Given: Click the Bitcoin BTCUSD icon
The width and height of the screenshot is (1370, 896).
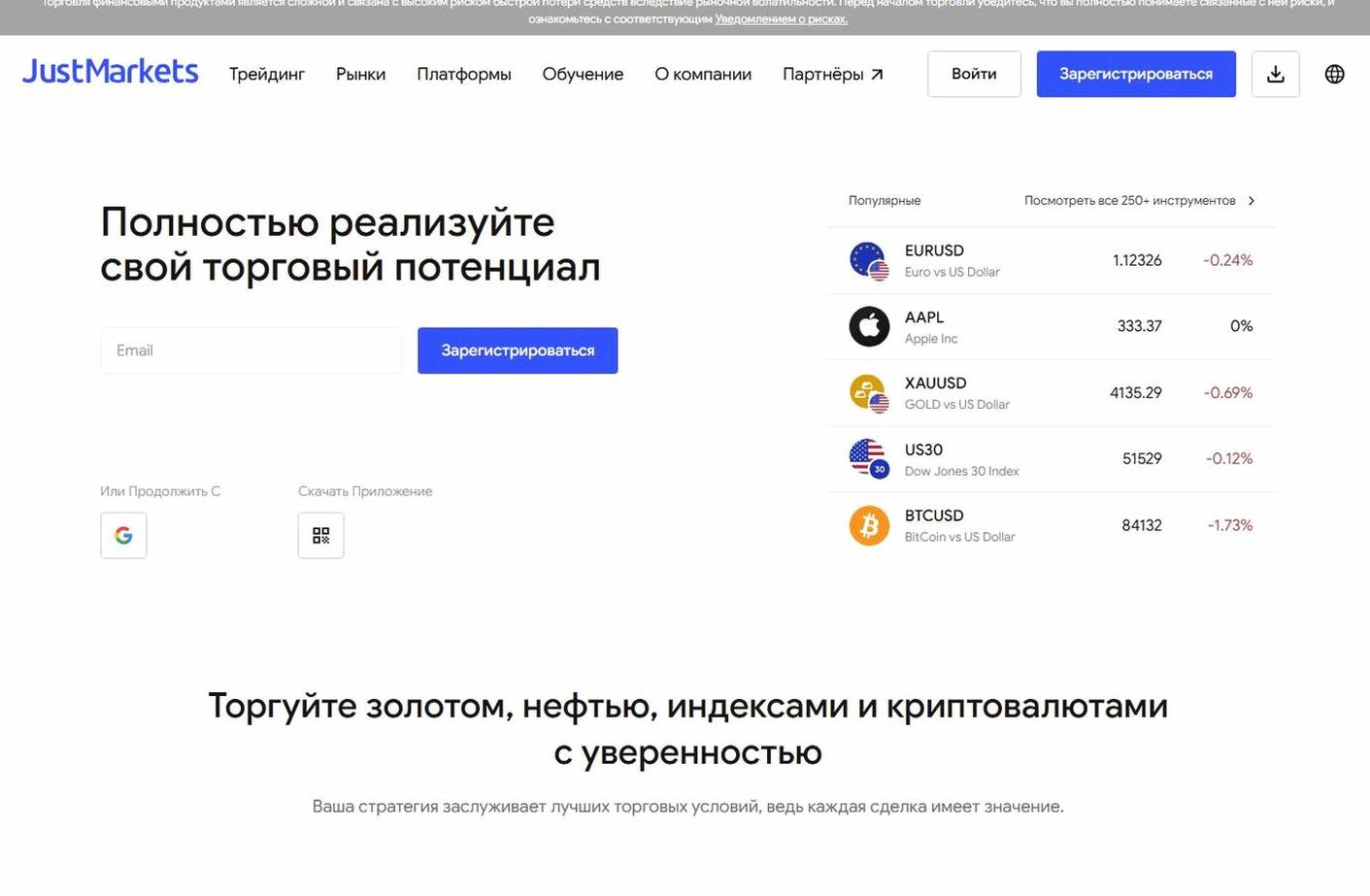Looking at the screenshot, I should pos(869,525).
